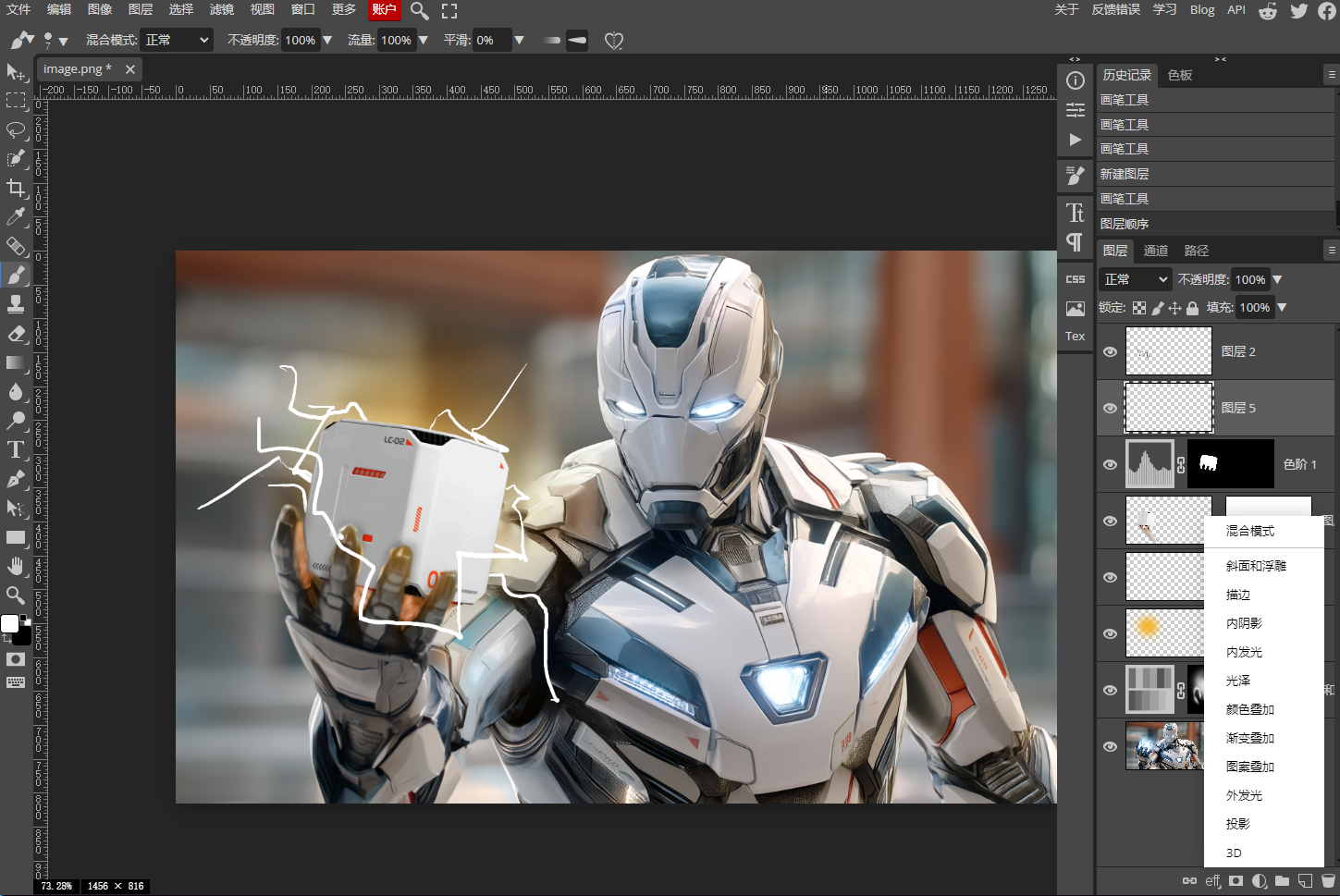Open the Character panel icon
This screenshot has width=1340, height=896.
coord(1075,213)
